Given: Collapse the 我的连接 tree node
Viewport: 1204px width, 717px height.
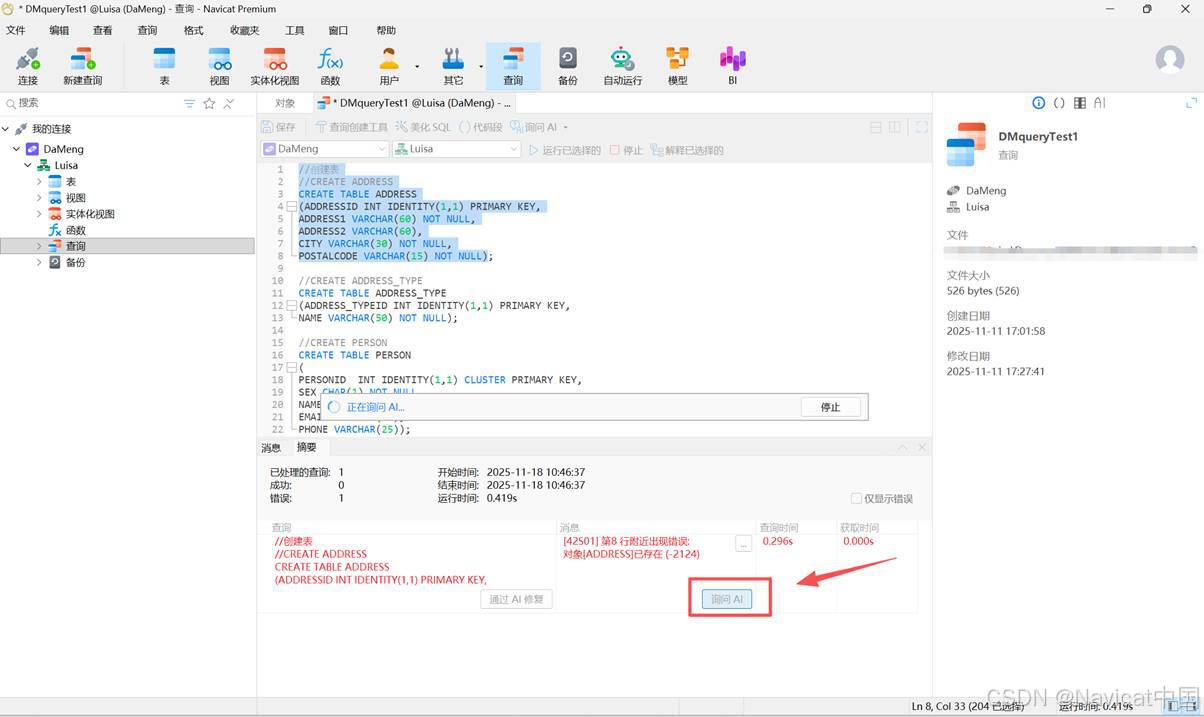Looking at the screenshot, I should (x=6, y=129).
